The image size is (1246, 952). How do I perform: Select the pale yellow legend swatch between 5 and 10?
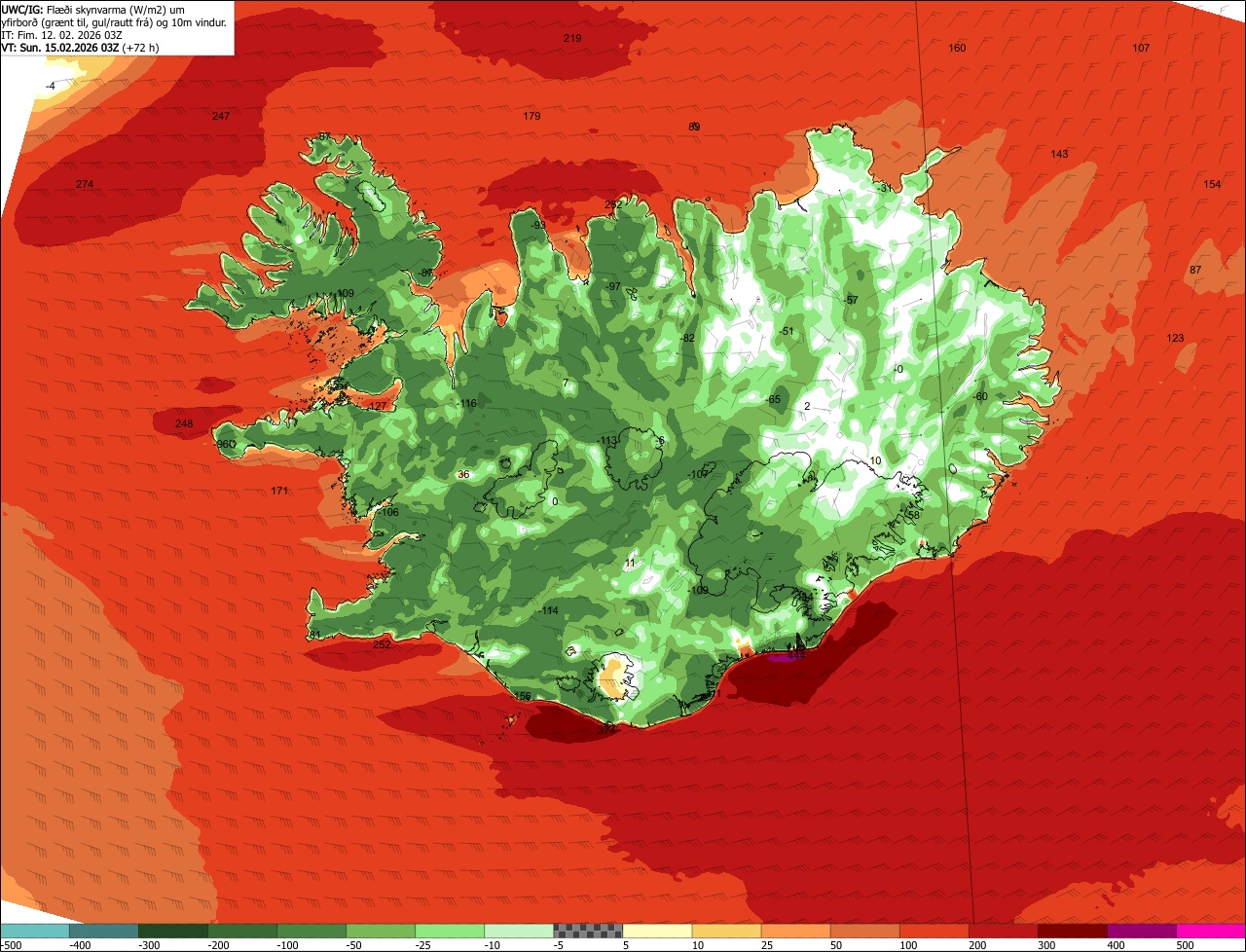(x=657, y=931)
